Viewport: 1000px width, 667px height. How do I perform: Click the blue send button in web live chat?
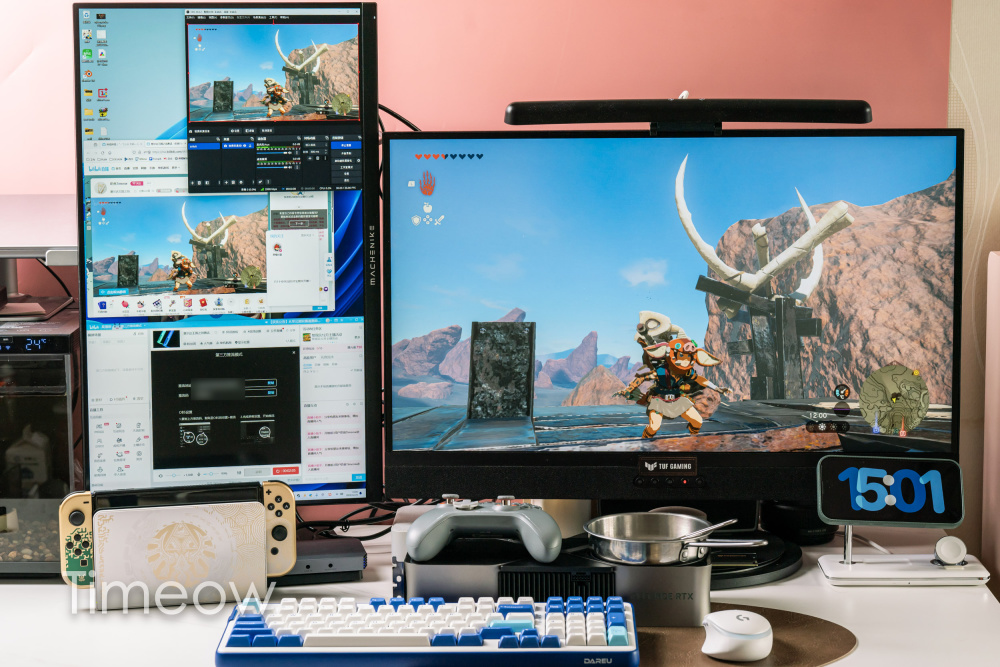[x=320, y=308]
